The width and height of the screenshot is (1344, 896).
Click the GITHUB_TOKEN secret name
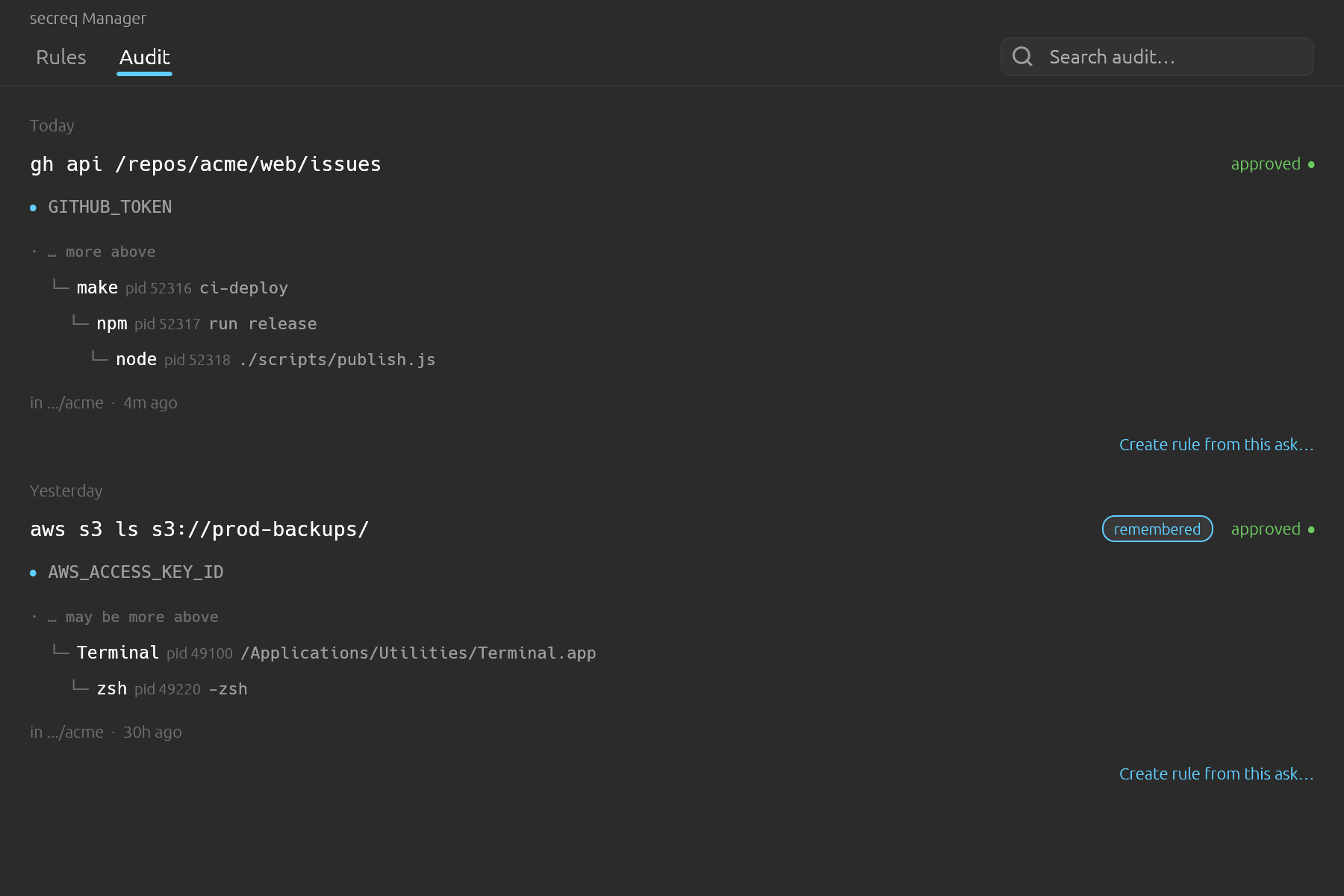tap(110, 207)
